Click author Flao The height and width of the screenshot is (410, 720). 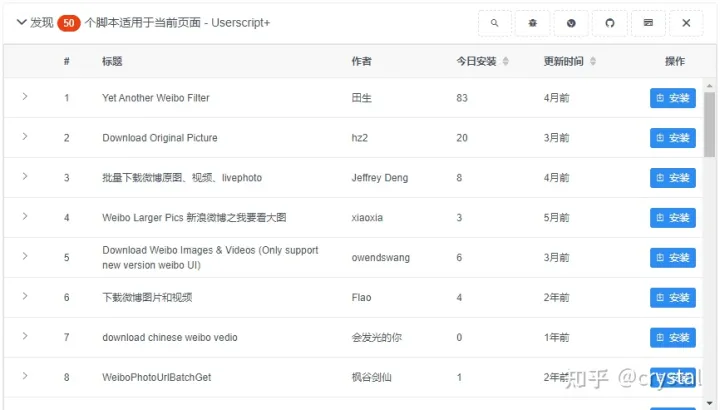tap(361, 298)
